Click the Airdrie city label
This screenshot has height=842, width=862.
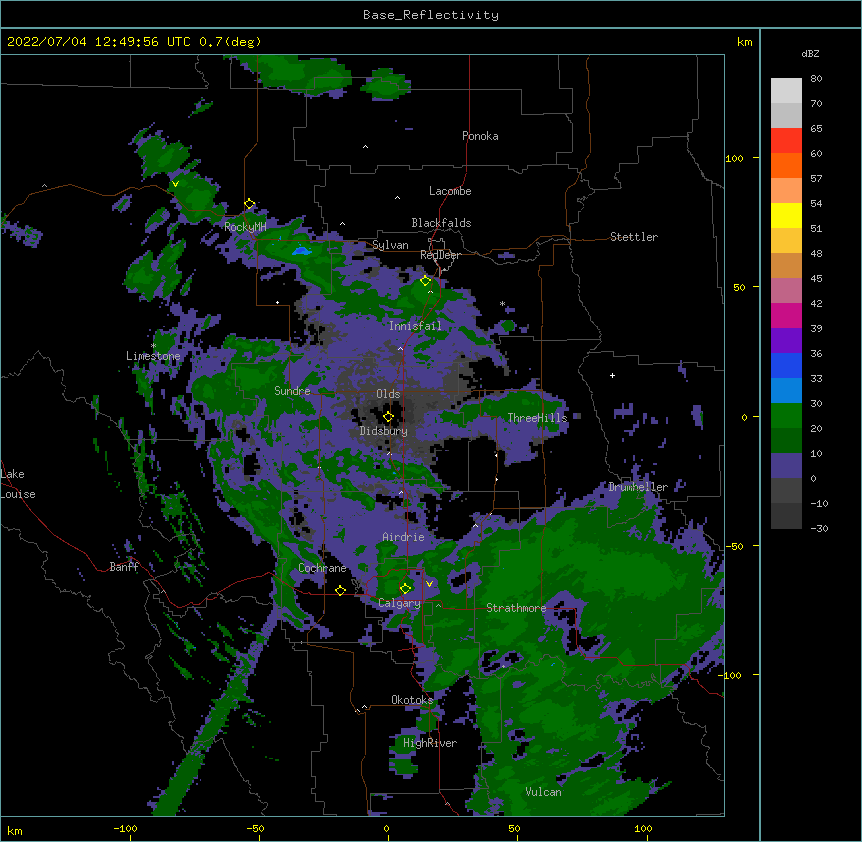403,537
